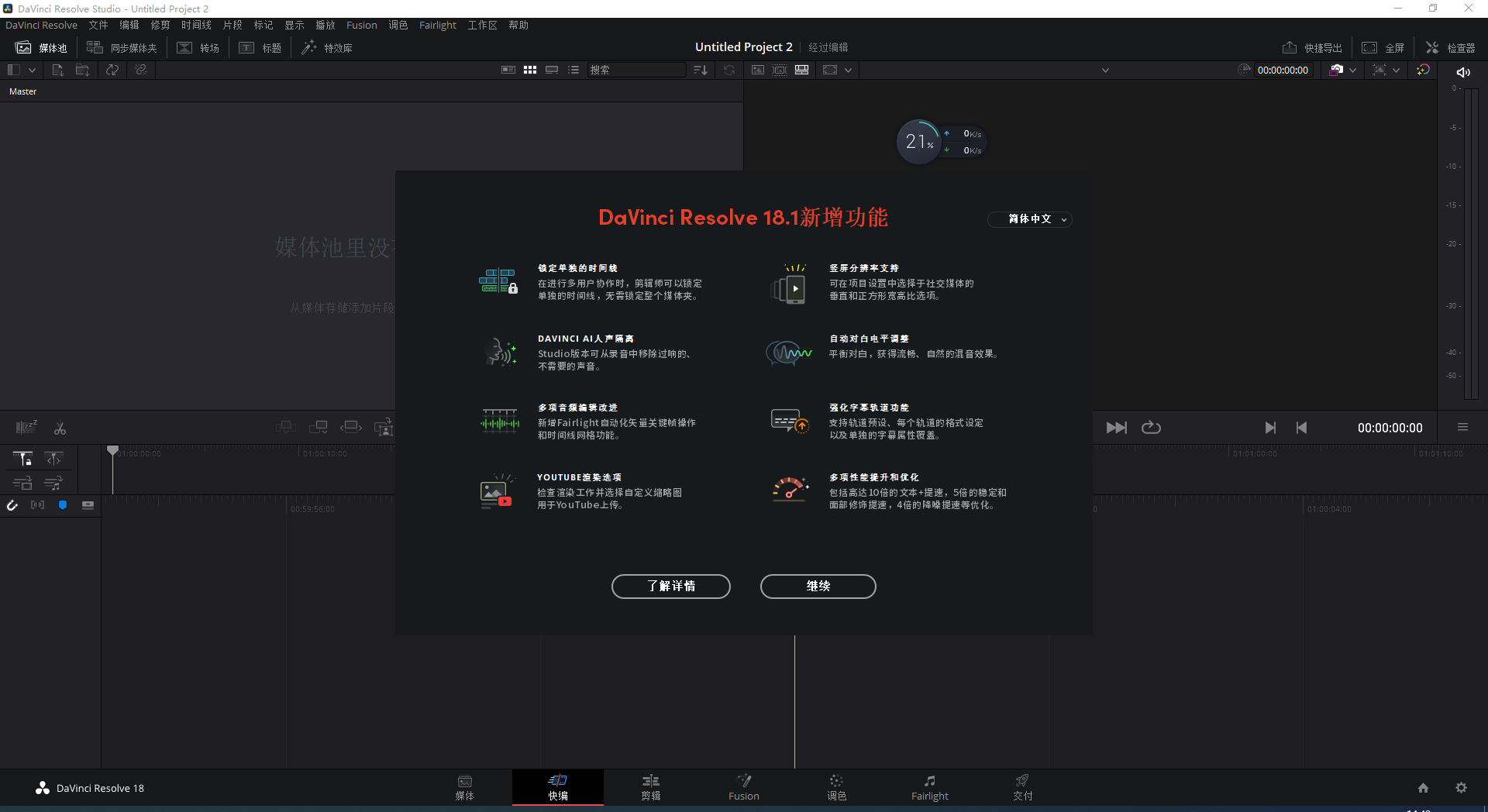Toggle the audio speaker mute icon
Image resolution: width=1488 pixels, height=812 pixels.
tap(1463, 72)
